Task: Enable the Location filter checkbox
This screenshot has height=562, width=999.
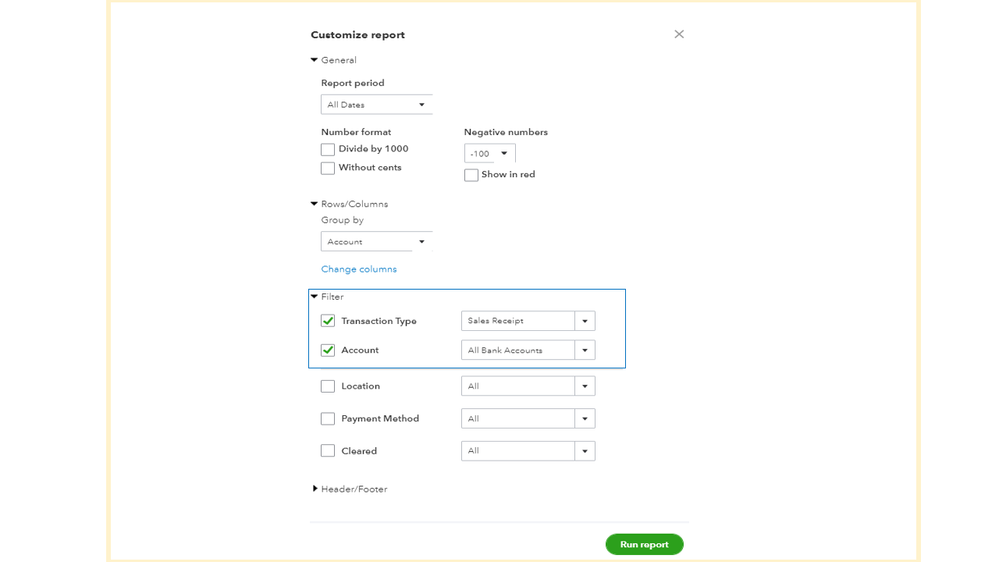Action: click(328, 386)
